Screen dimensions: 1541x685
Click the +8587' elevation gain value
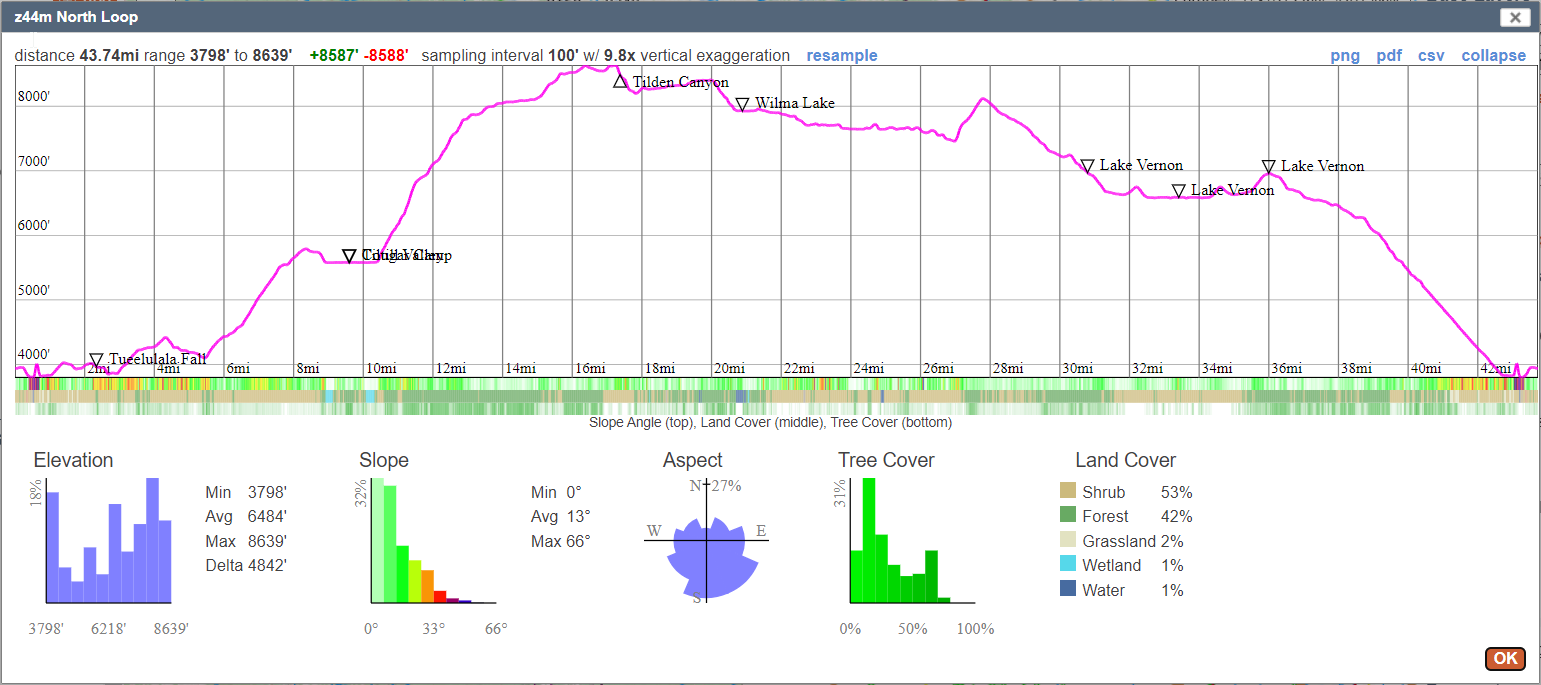[334, 56]
